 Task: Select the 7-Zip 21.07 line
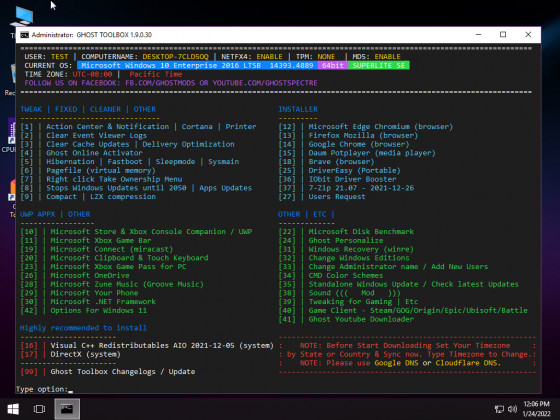[346, 188]
